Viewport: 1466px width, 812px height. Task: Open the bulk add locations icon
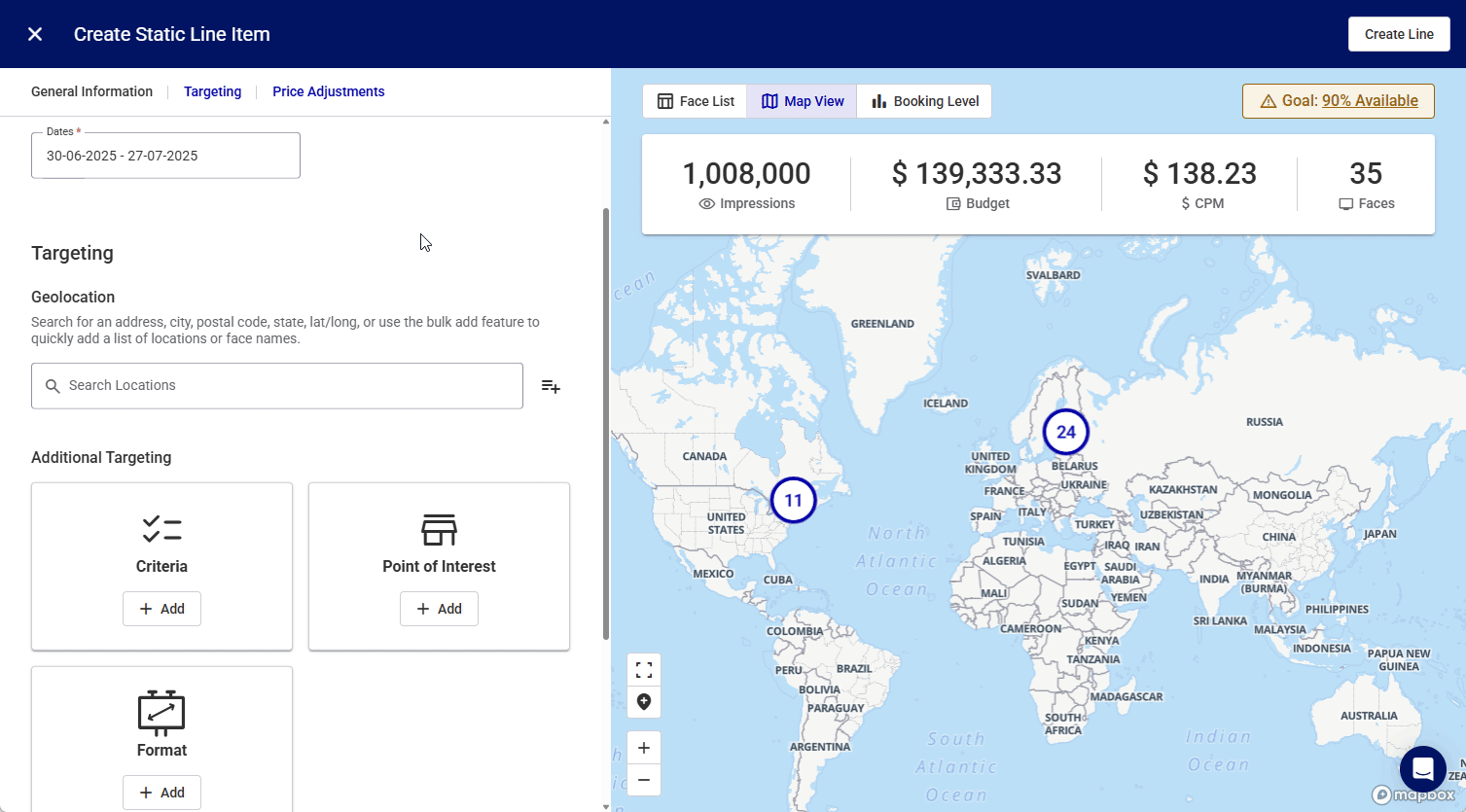[551, 386]
